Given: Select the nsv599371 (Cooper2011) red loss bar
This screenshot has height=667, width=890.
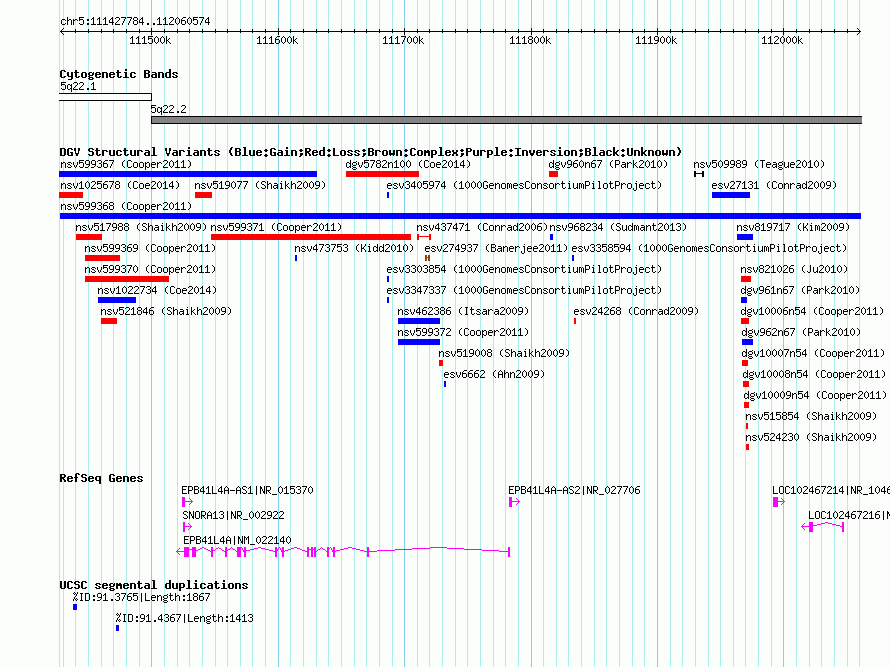Looking at the screenshot, I should pyautogui.click(x=310, y=237).
